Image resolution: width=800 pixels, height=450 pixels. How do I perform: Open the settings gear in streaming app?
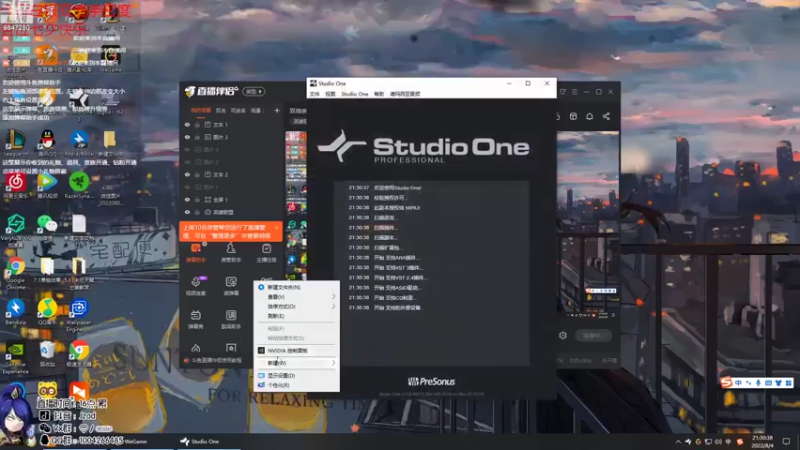tap(563, 335)
